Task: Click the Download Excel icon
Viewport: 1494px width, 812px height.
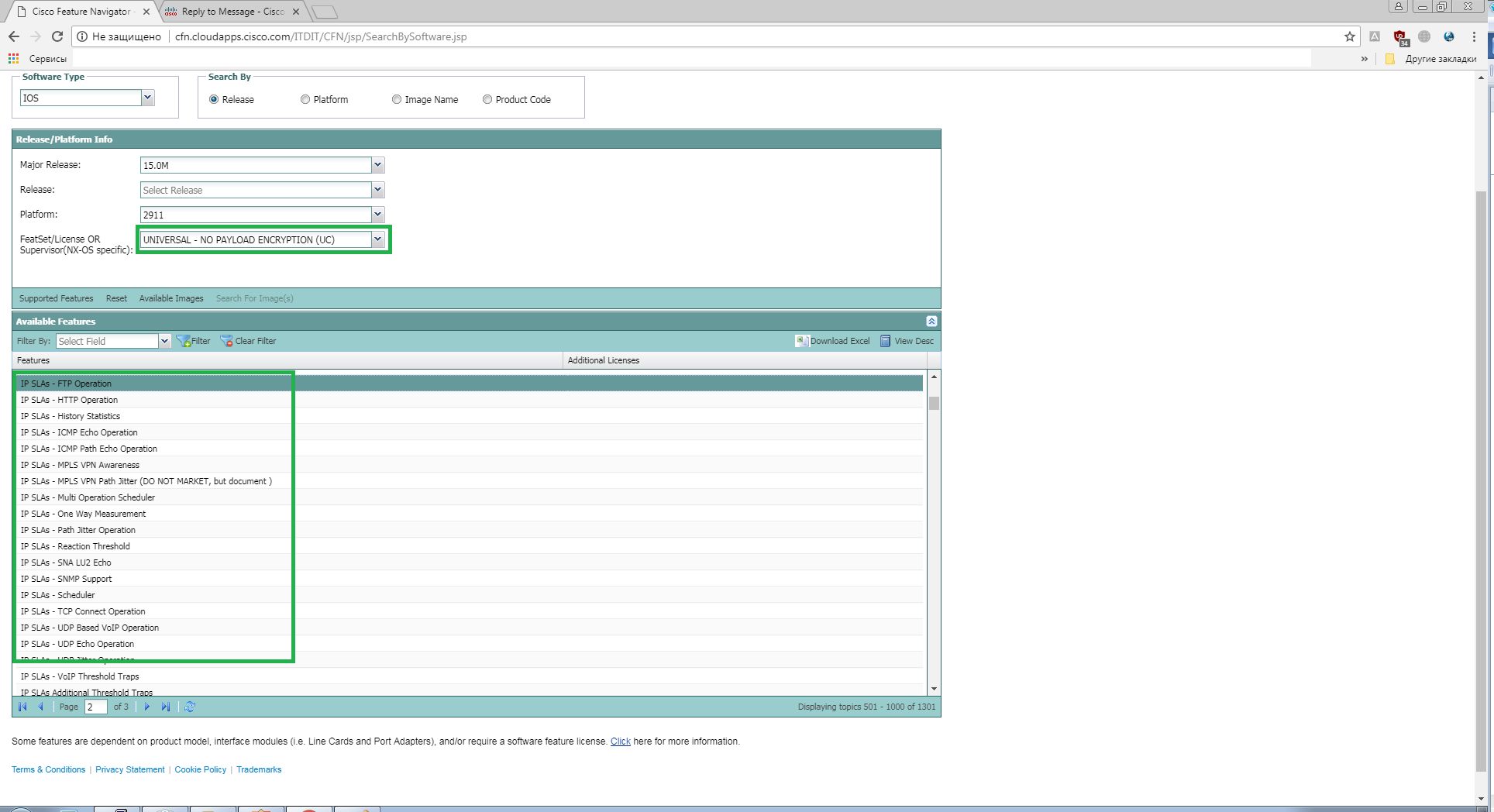Action: [803, 341]
